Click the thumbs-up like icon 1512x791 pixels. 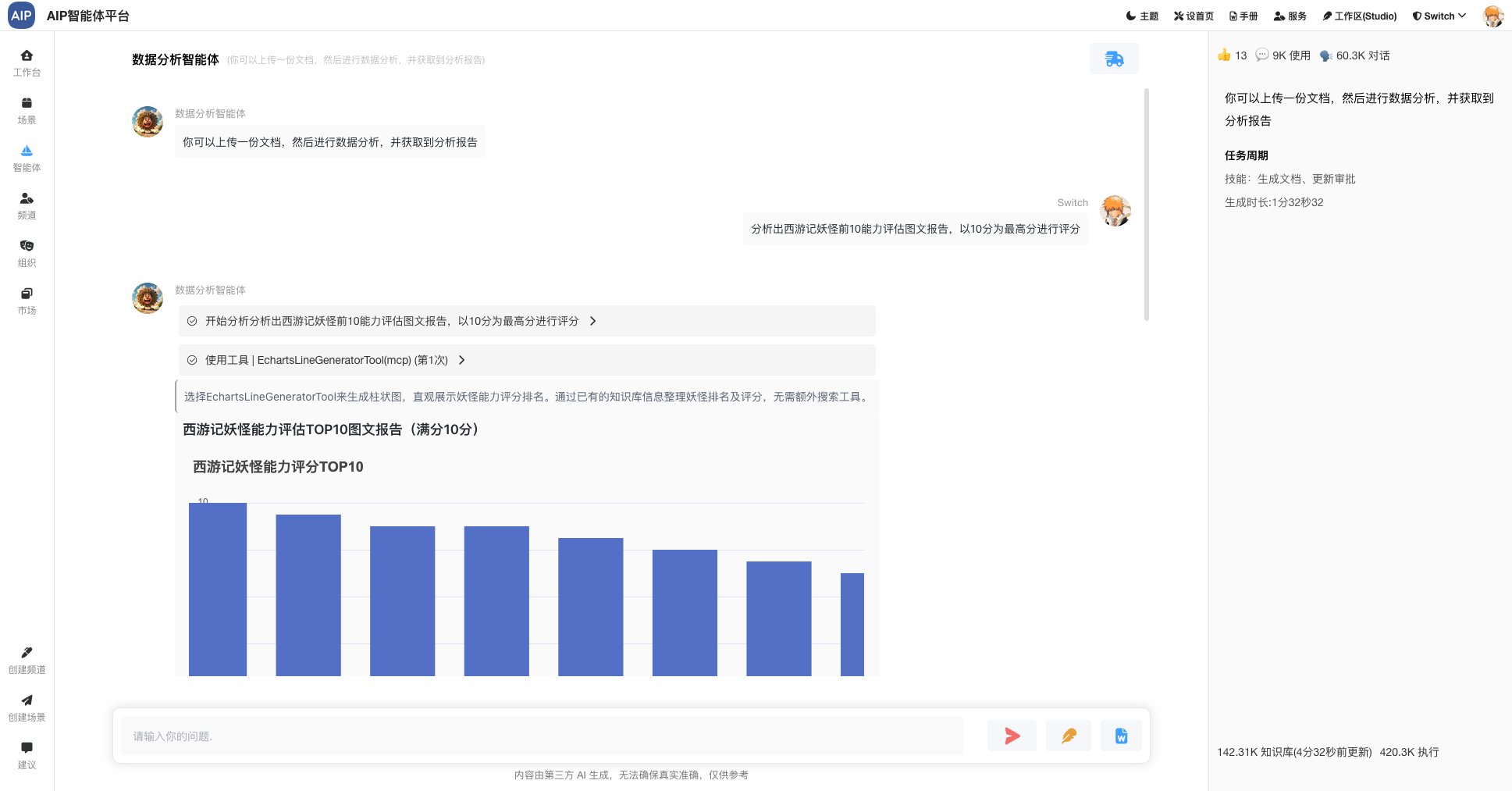coord(1224,55)
